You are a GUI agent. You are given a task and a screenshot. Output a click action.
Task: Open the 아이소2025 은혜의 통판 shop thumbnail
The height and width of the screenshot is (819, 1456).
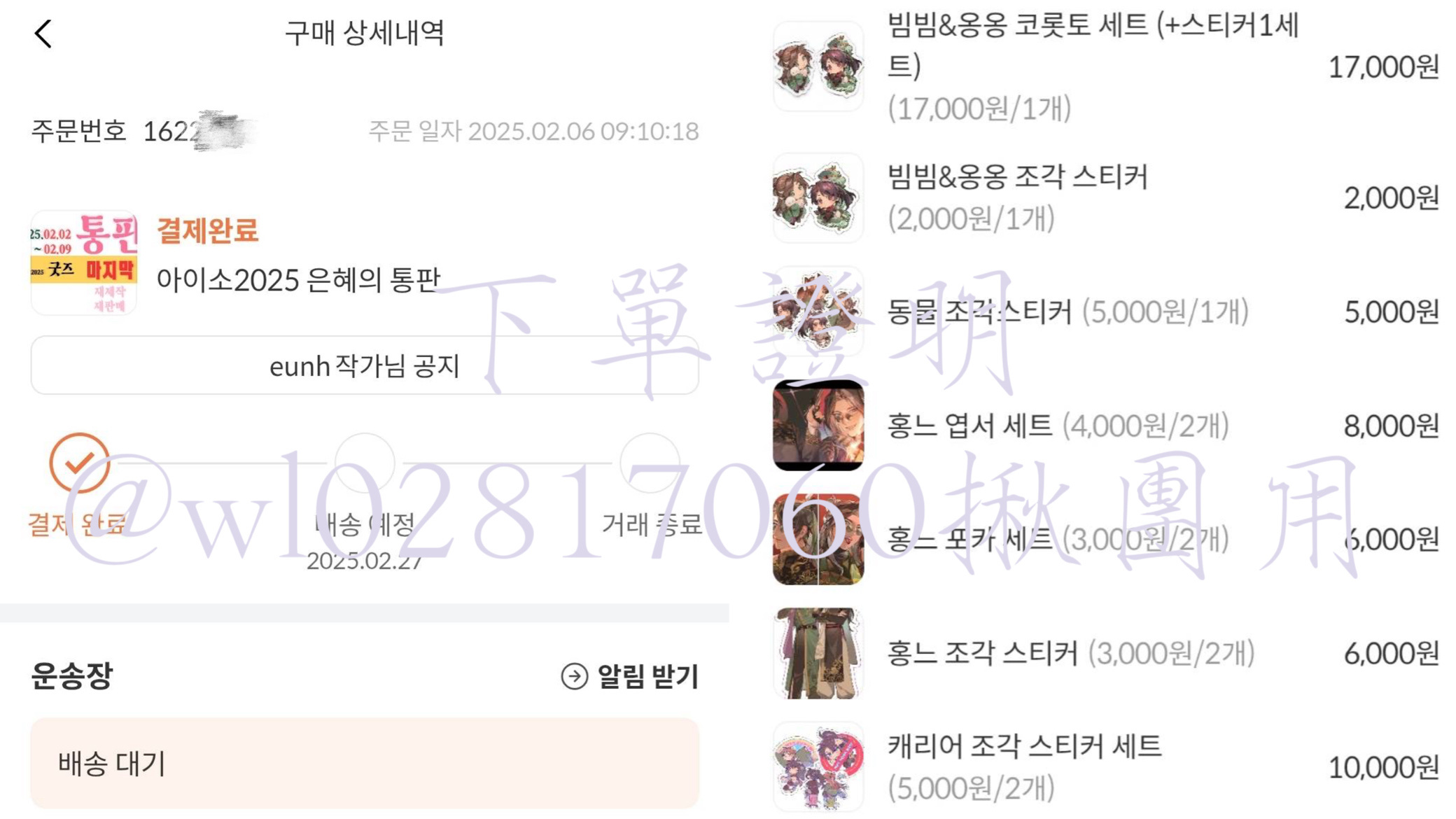pos(84,262)
